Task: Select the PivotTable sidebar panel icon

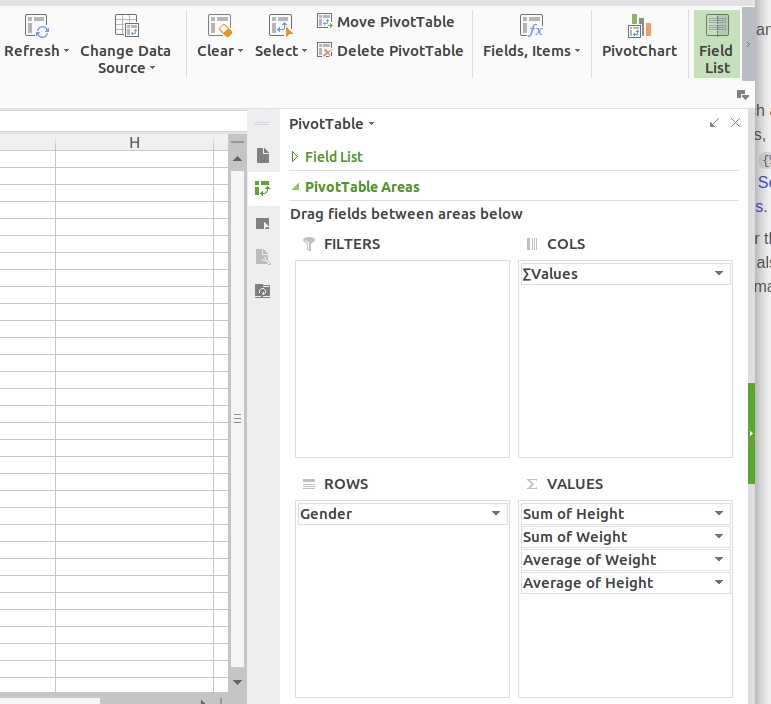Action: [x=263, y=188]
